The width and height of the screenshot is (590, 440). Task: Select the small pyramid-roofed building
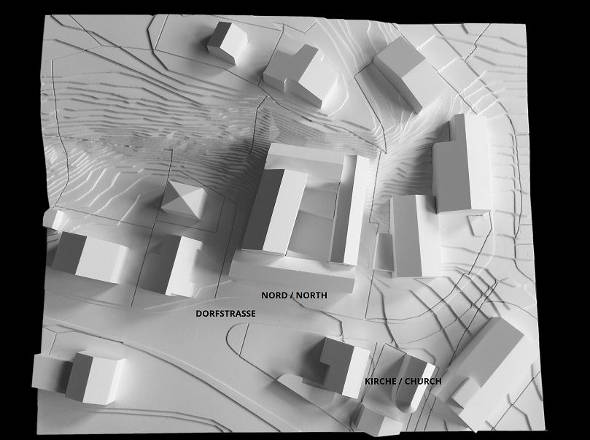pyautogui.click(x=184, y=199)
